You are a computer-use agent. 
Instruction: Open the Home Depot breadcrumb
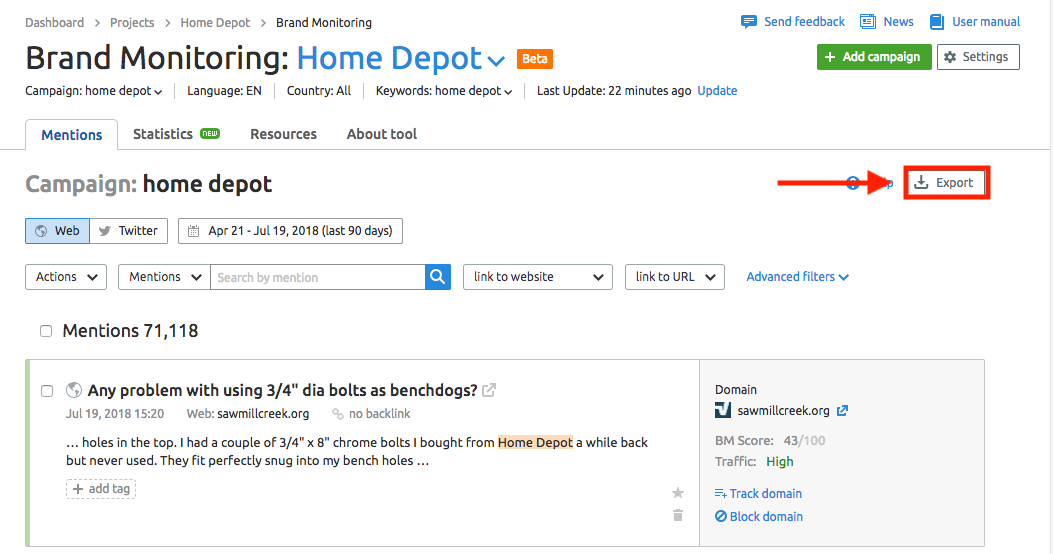point(215,23)
